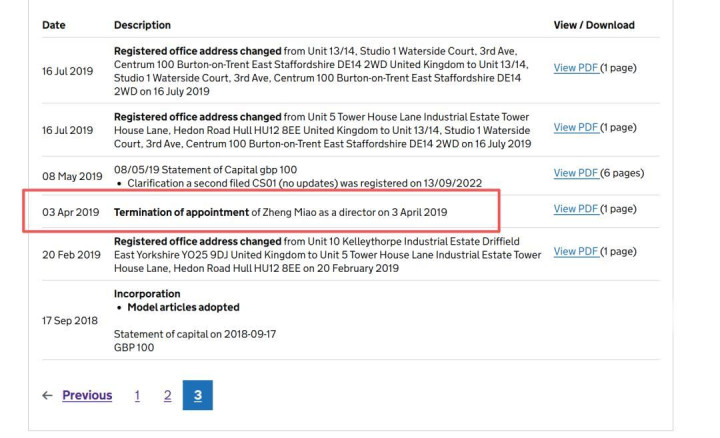Click the View / Download column header

click(593, 25)
